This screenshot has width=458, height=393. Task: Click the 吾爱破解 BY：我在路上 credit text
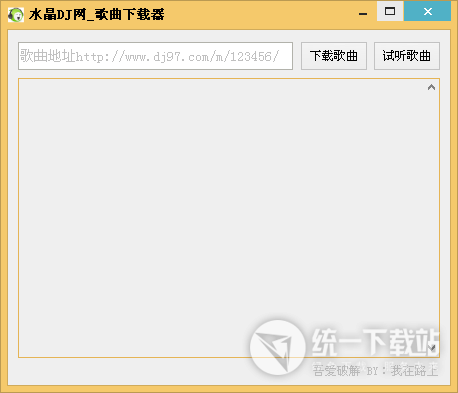375,370
